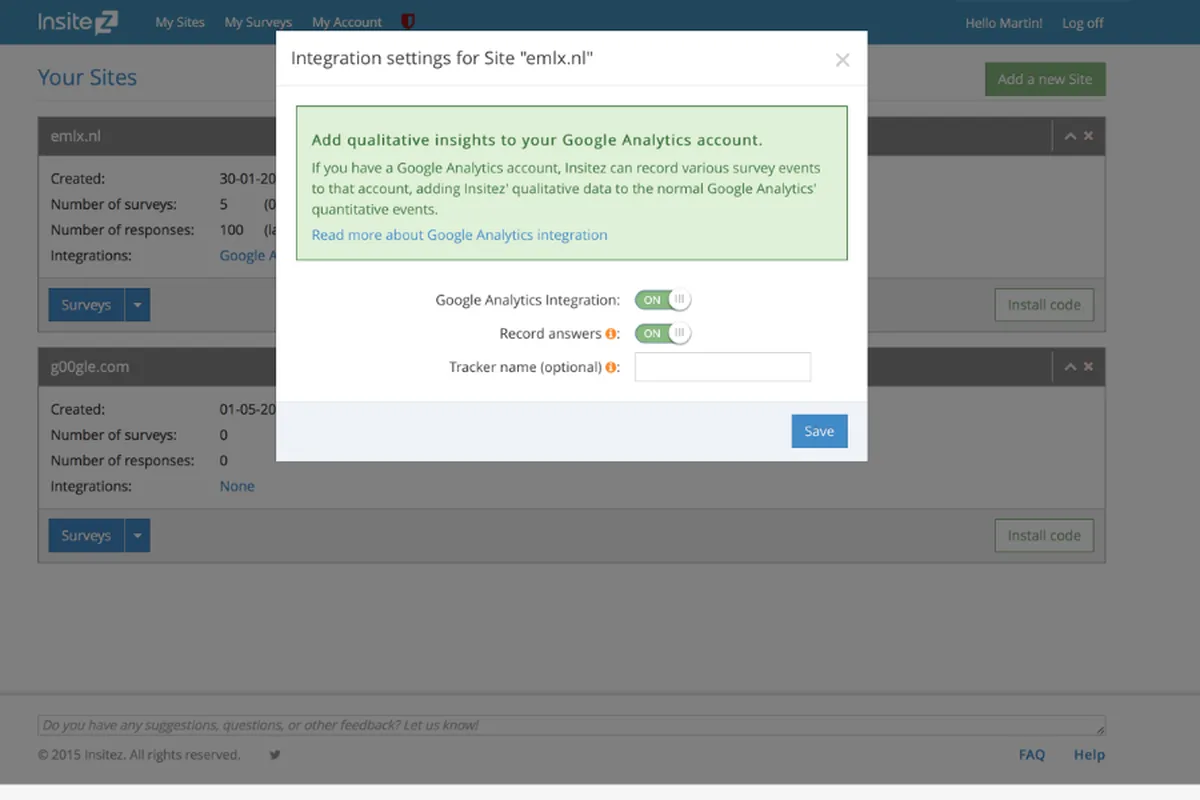Turn off the Record answers switch
1200x800 pixels.
tap(662, 333)
